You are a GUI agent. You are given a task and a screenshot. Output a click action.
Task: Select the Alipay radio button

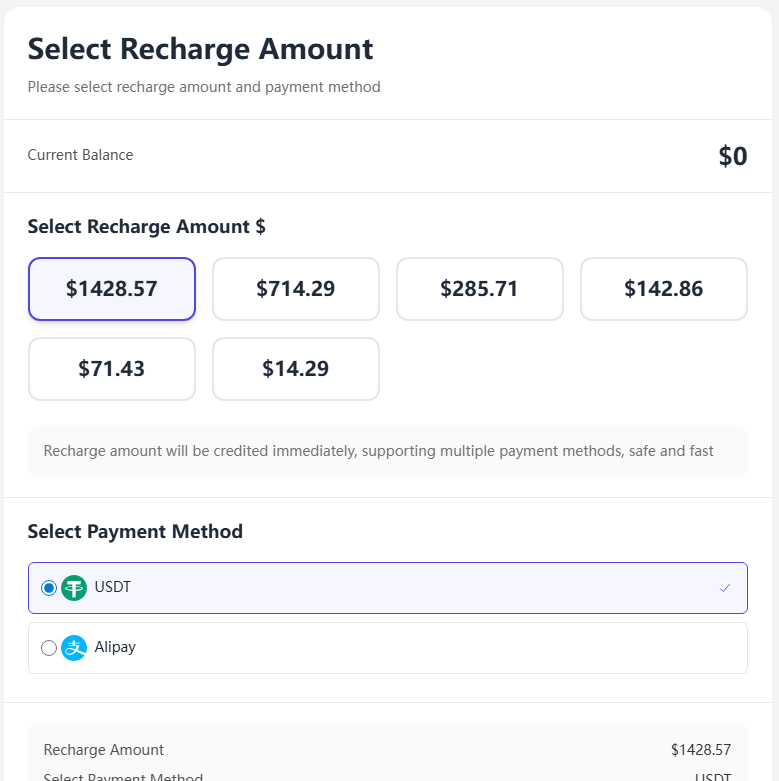point(49,648)
